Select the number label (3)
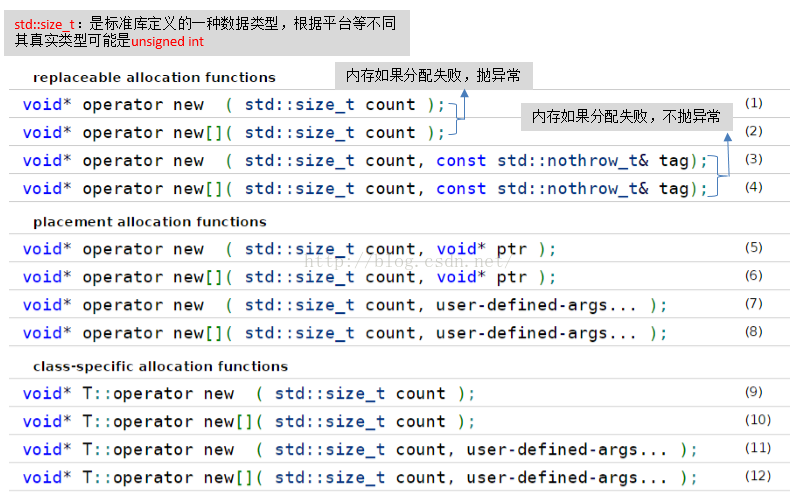This screenshot has height=501, width=801. tap(753, 160)
